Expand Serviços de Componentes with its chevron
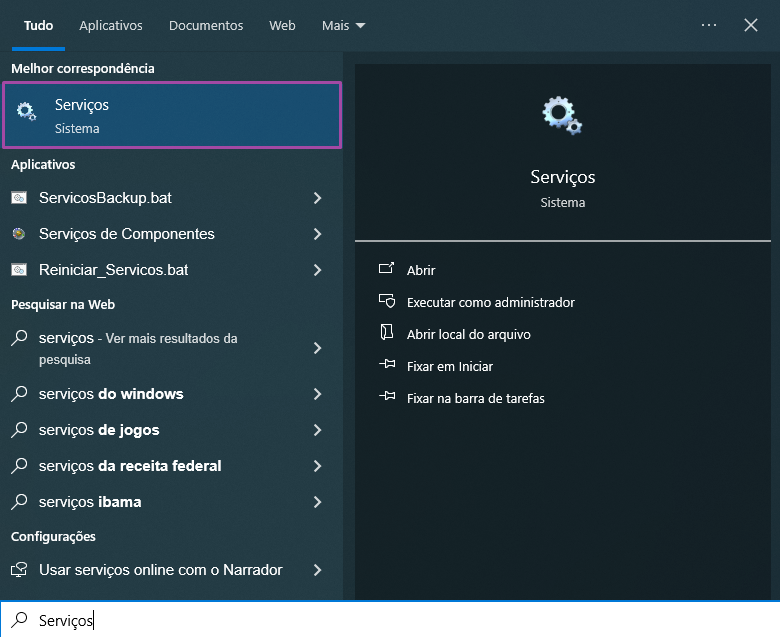The image size is (780, 637). pyautogui.click(x=317, y=234)
